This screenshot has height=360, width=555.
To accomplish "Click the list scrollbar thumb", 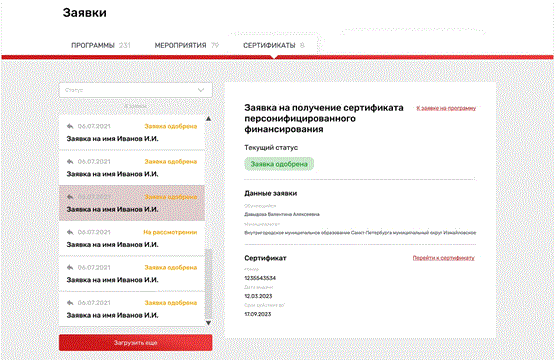I will tap(208, 283).
